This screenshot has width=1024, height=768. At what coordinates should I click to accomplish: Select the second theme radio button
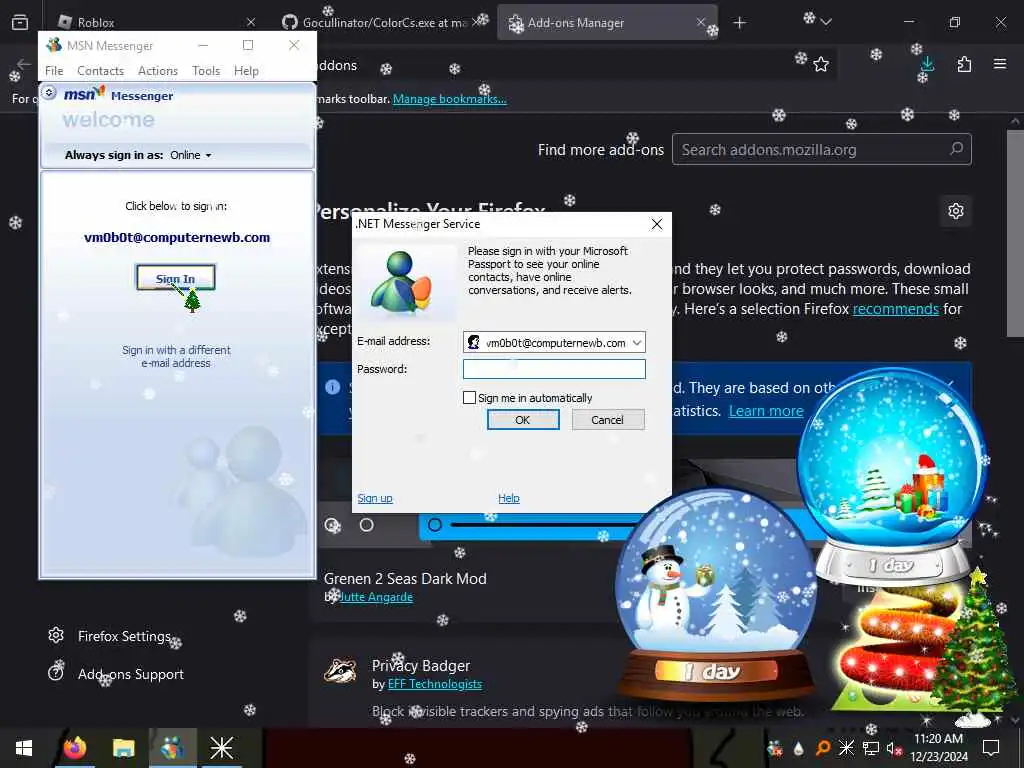point(366,524)
